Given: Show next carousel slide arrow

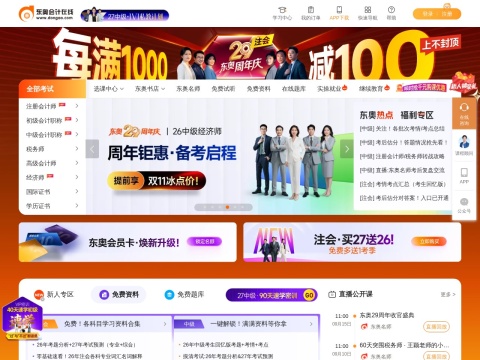Looking at the screenshot, I should point(347,149).
